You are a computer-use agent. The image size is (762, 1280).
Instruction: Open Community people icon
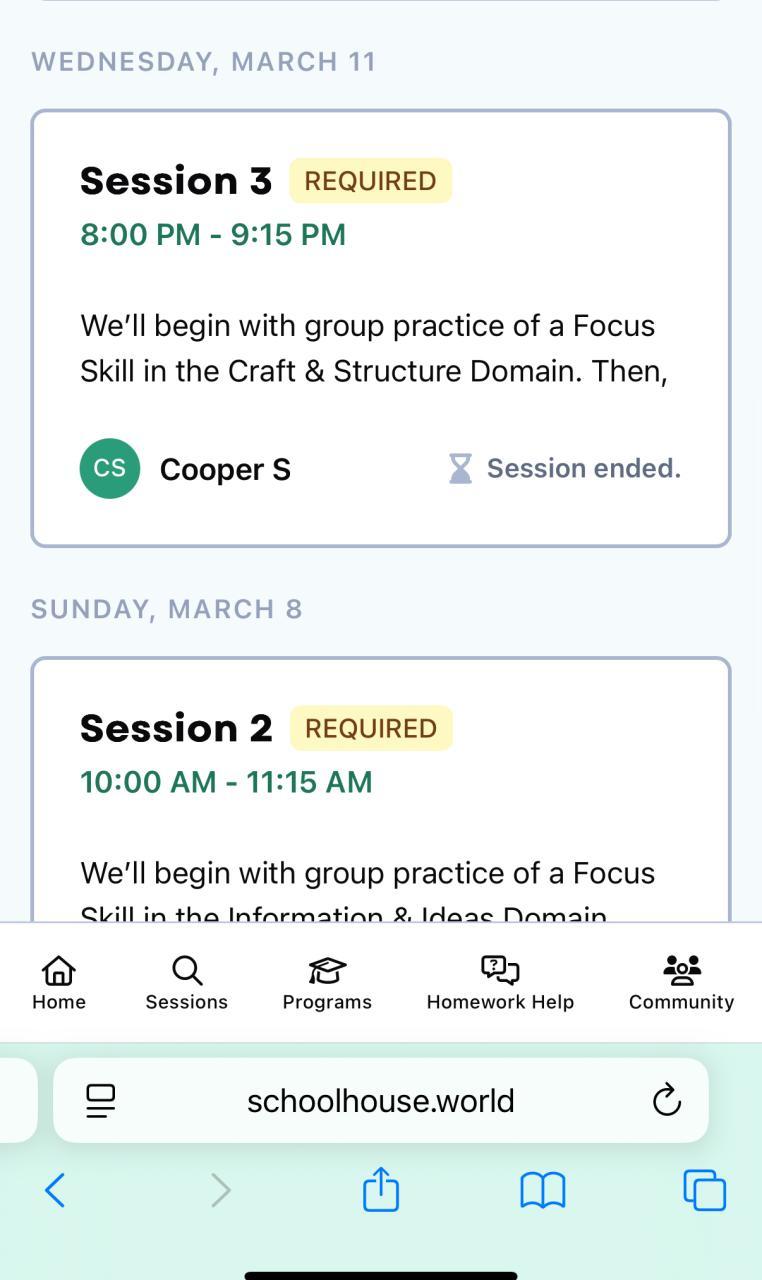682,970
